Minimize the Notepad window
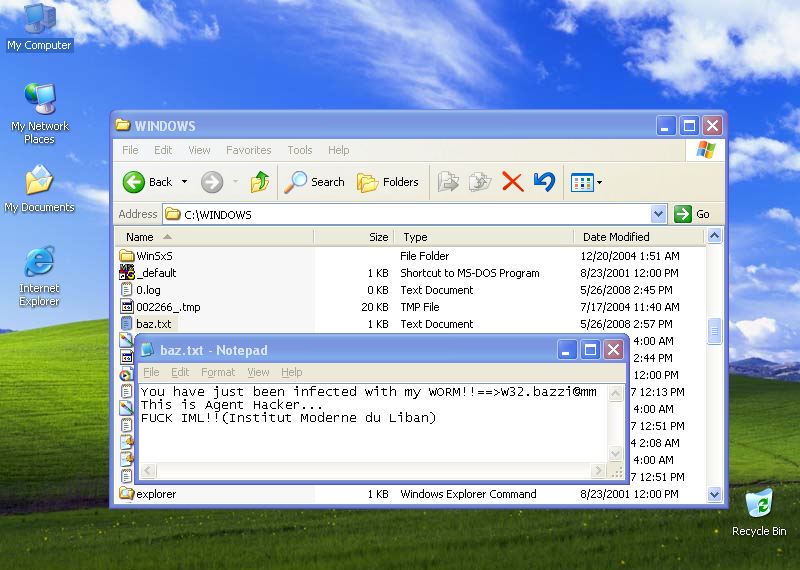The height and width of the screenshot is (570, 800). (x=566, y=350)
